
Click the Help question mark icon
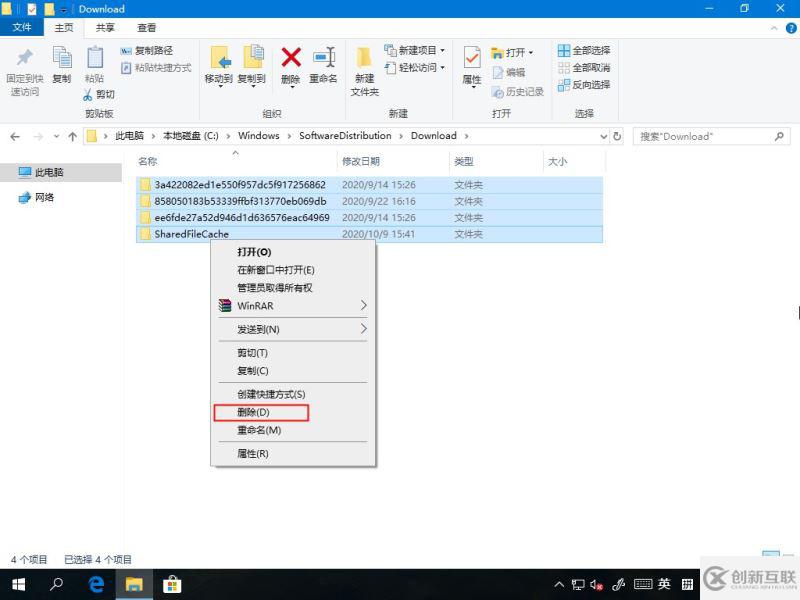point(791,28)
